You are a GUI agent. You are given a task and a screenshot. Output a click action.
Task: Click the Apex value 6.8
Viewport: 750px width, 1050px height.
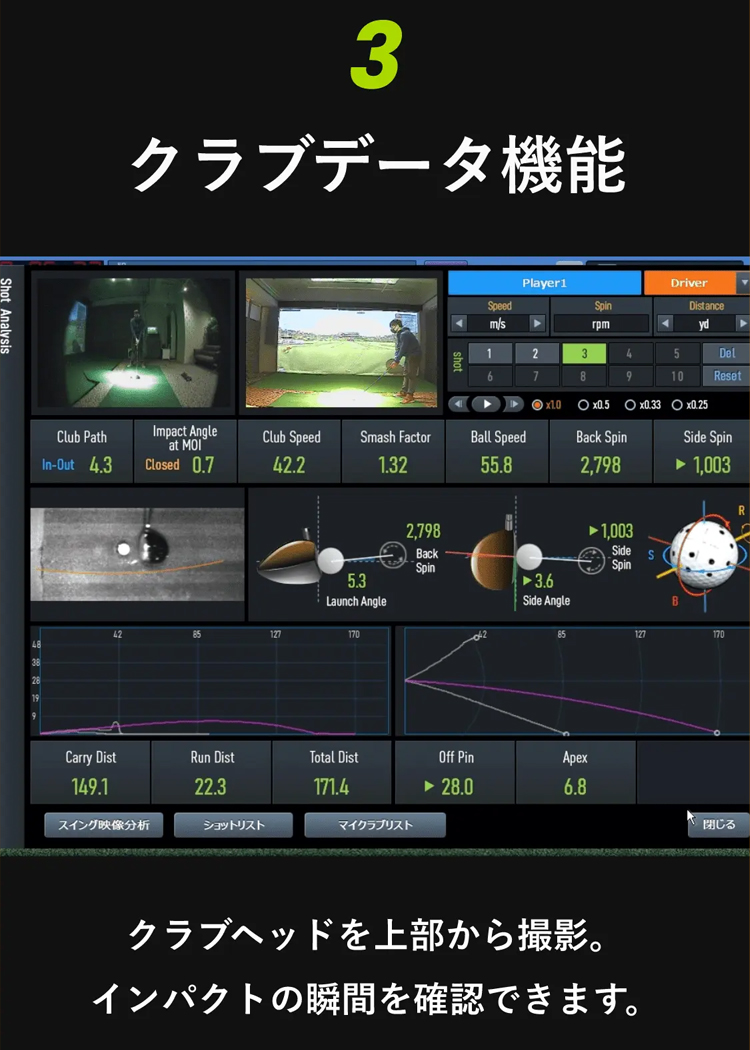pyautogui.click(x=575, y=787)
